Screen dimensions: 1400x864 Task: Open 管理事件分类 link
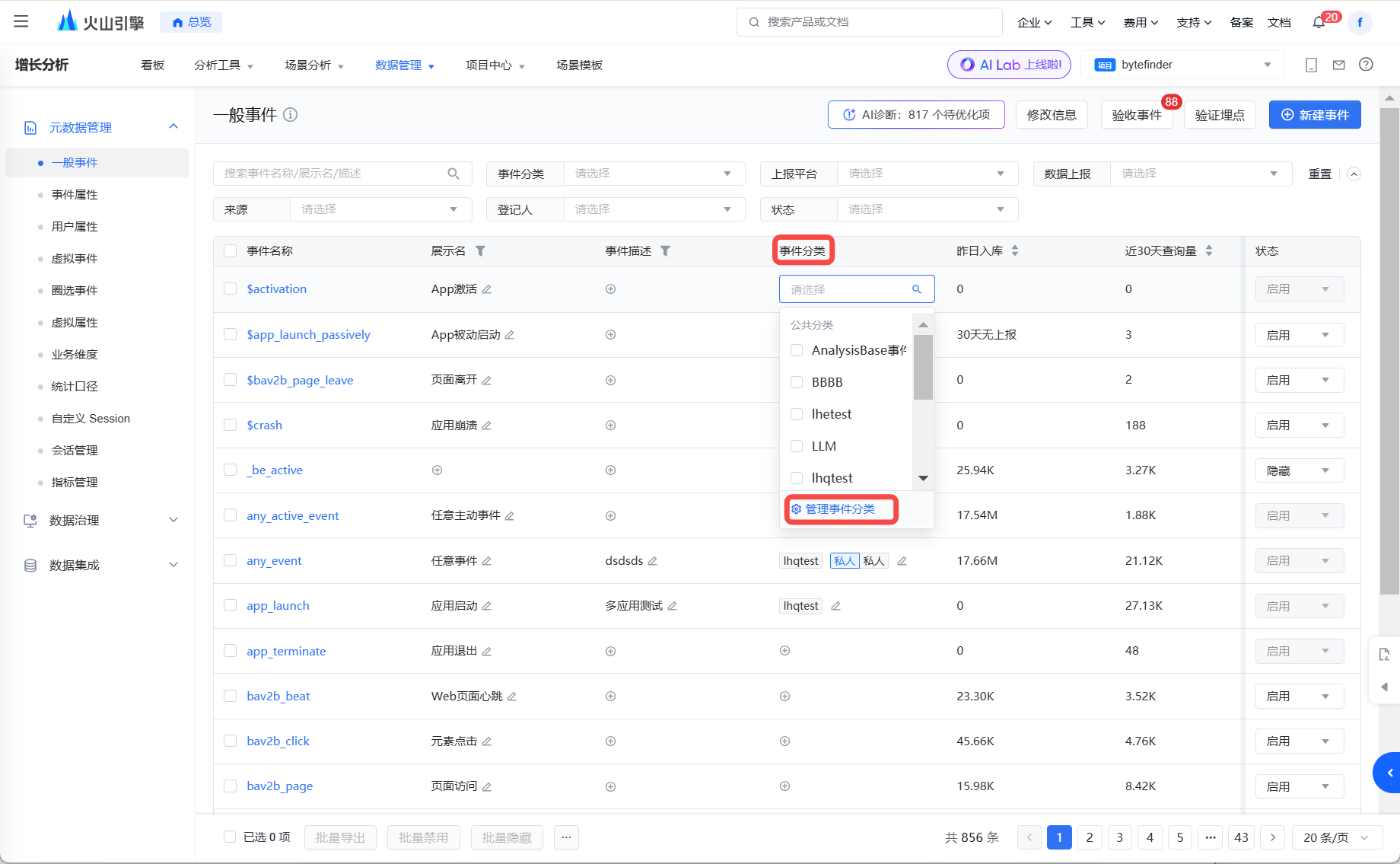pos(833,509)
